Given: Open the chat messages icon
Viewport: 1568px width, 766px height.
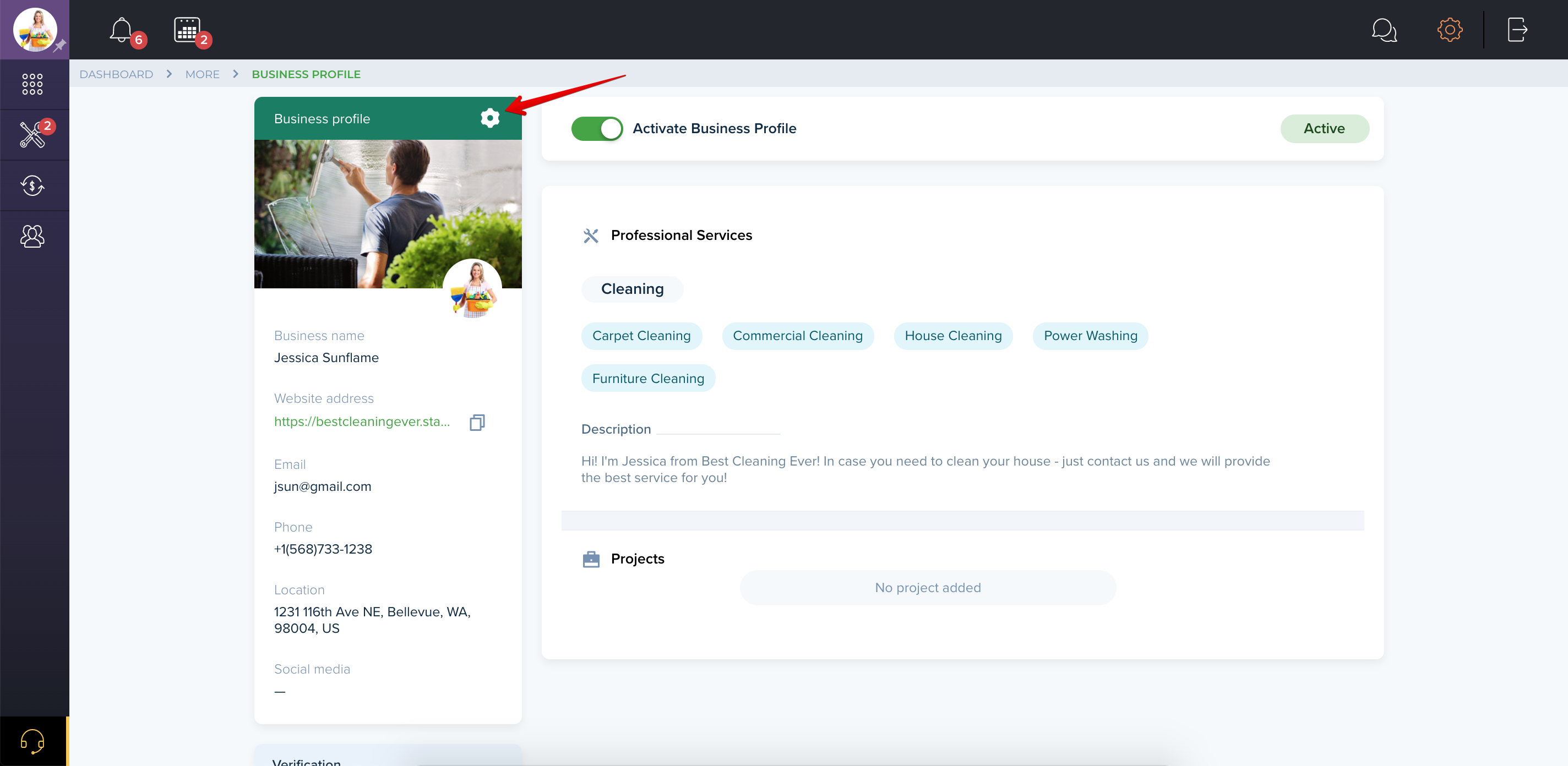Looking at the screenshot, I should click(x=1384, y=30).
